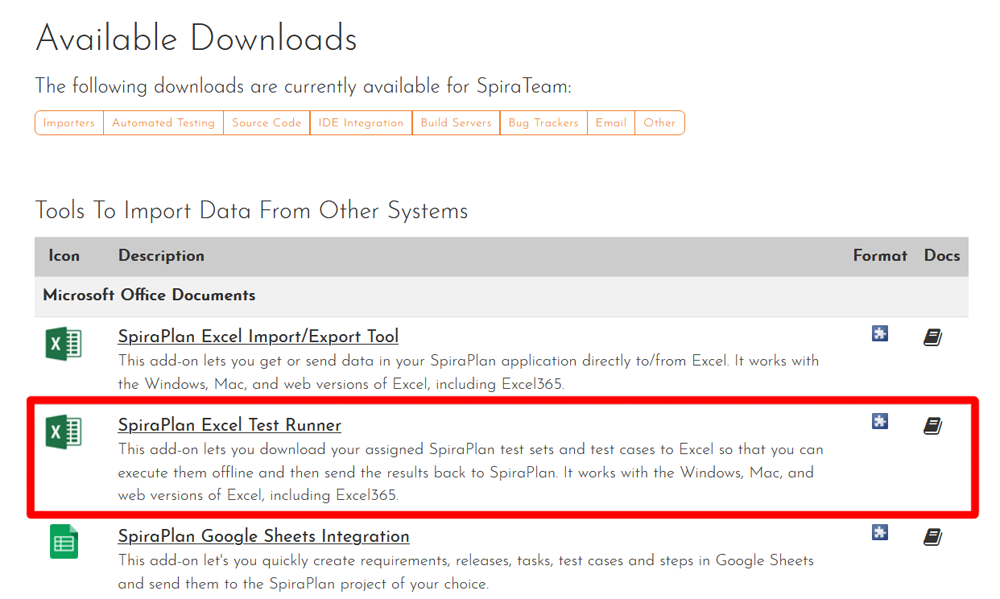Open the SpiraPlan Google Sheets Integration link
The image size is (1000, 599).
click(263, 536)
